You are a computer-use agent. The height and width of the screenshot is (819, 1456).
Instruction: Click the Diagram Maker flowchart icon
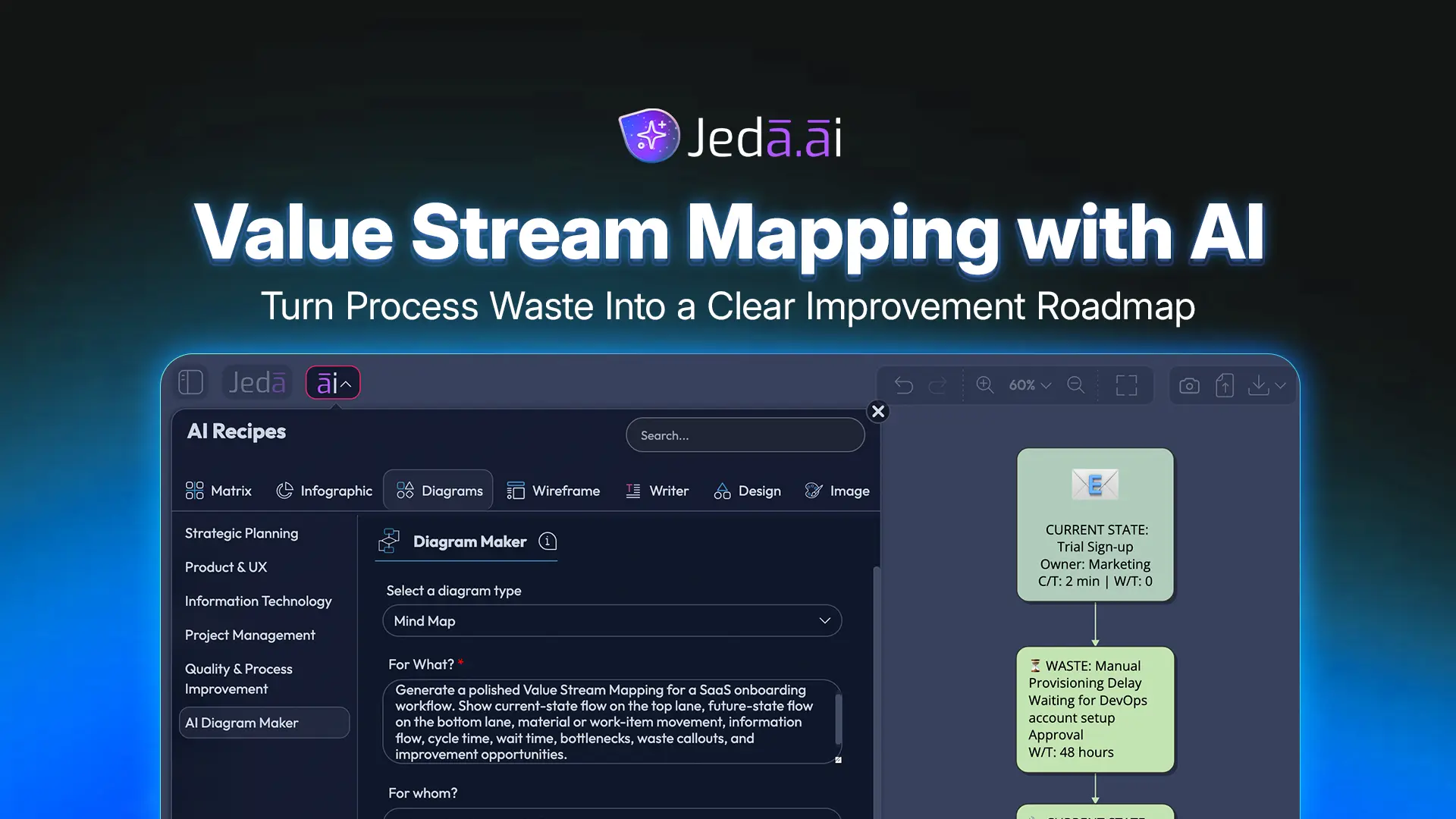(389, 541)
